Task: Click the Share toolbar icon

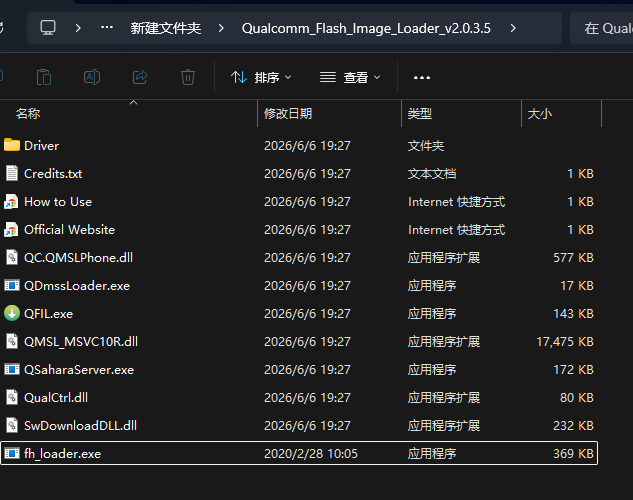Action: coord(140,77)
